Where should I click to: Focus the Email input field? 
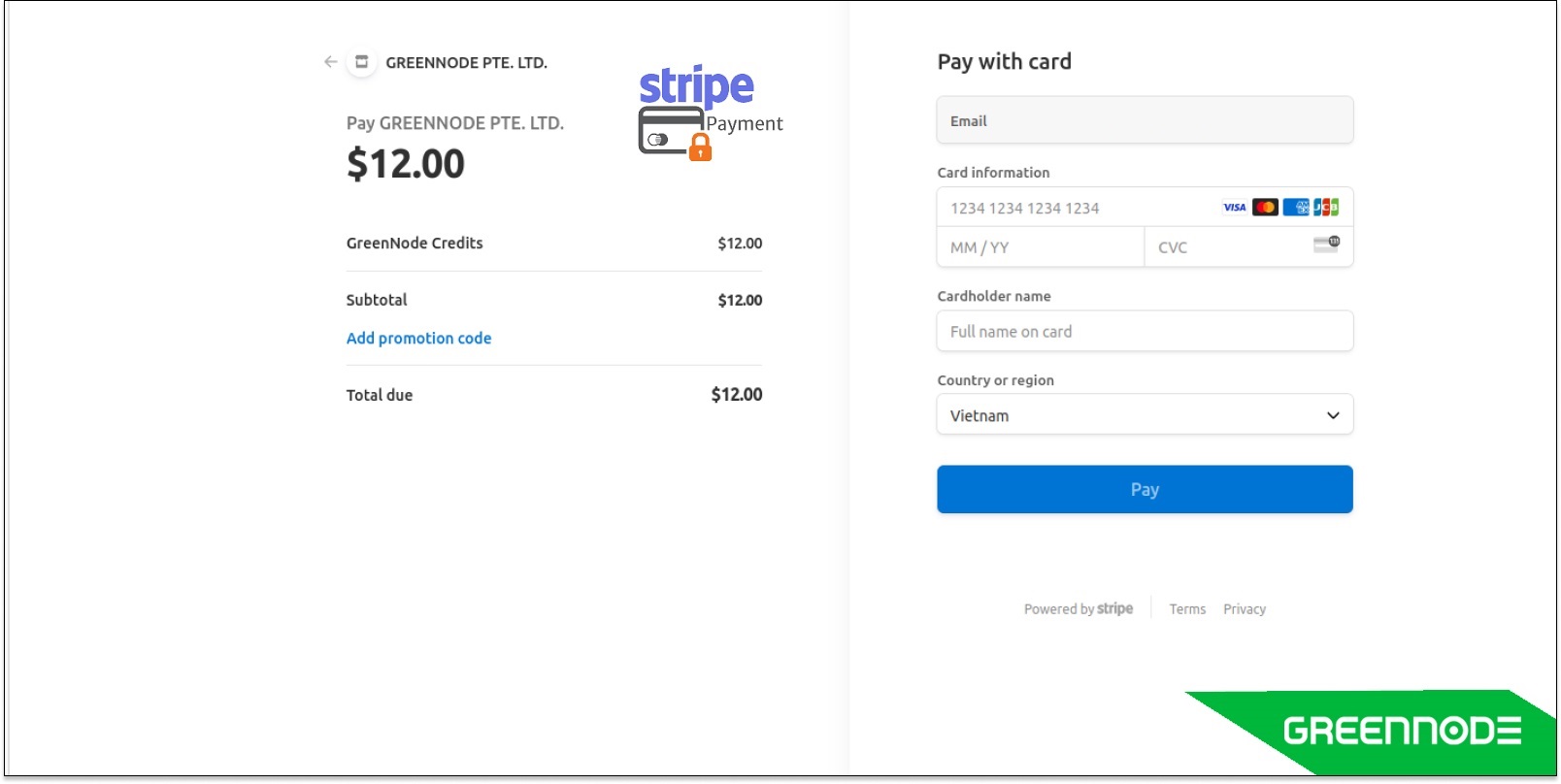pyautogui.click(x=1145, y=120)
